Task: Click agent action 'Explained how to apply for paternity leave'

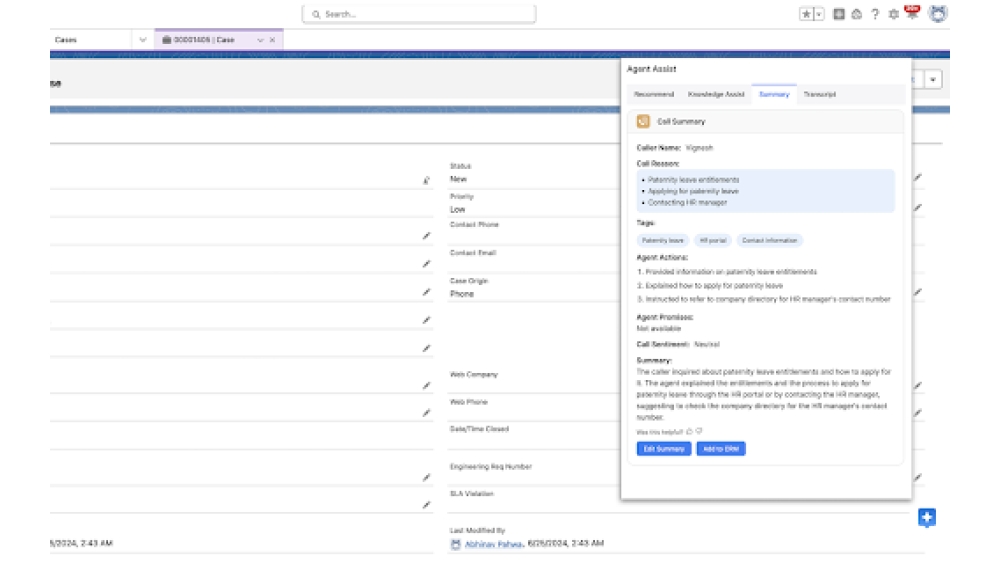Action: click(714, 286)
